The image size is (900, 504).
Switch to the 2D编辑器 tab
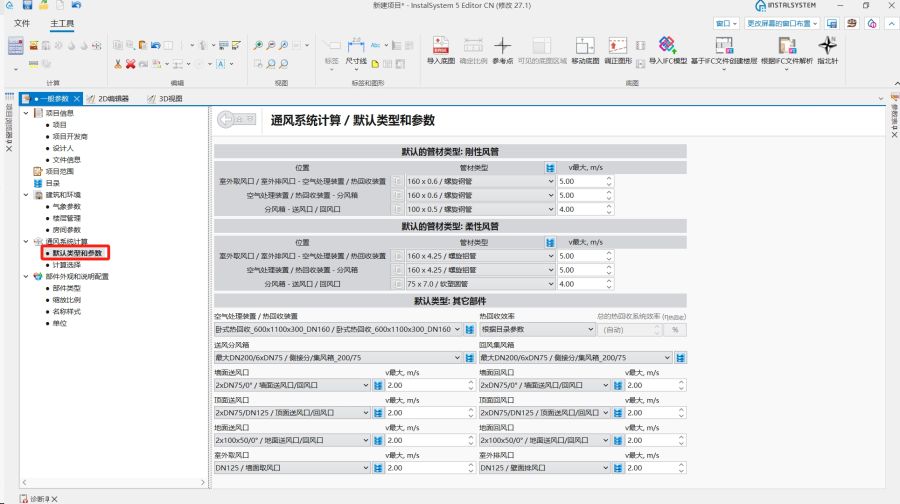coord(108,98)
